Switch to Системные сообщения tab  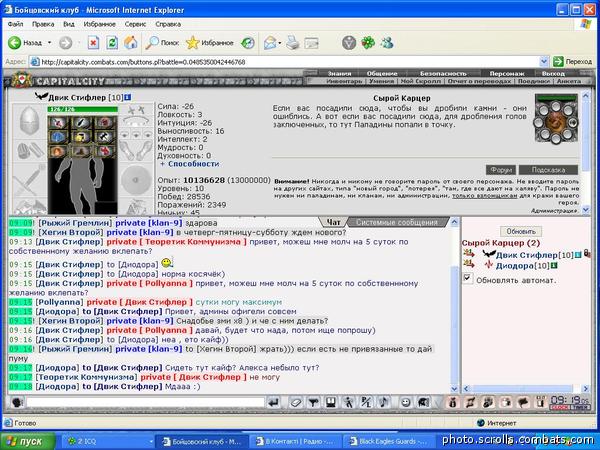tap(397, 222)
